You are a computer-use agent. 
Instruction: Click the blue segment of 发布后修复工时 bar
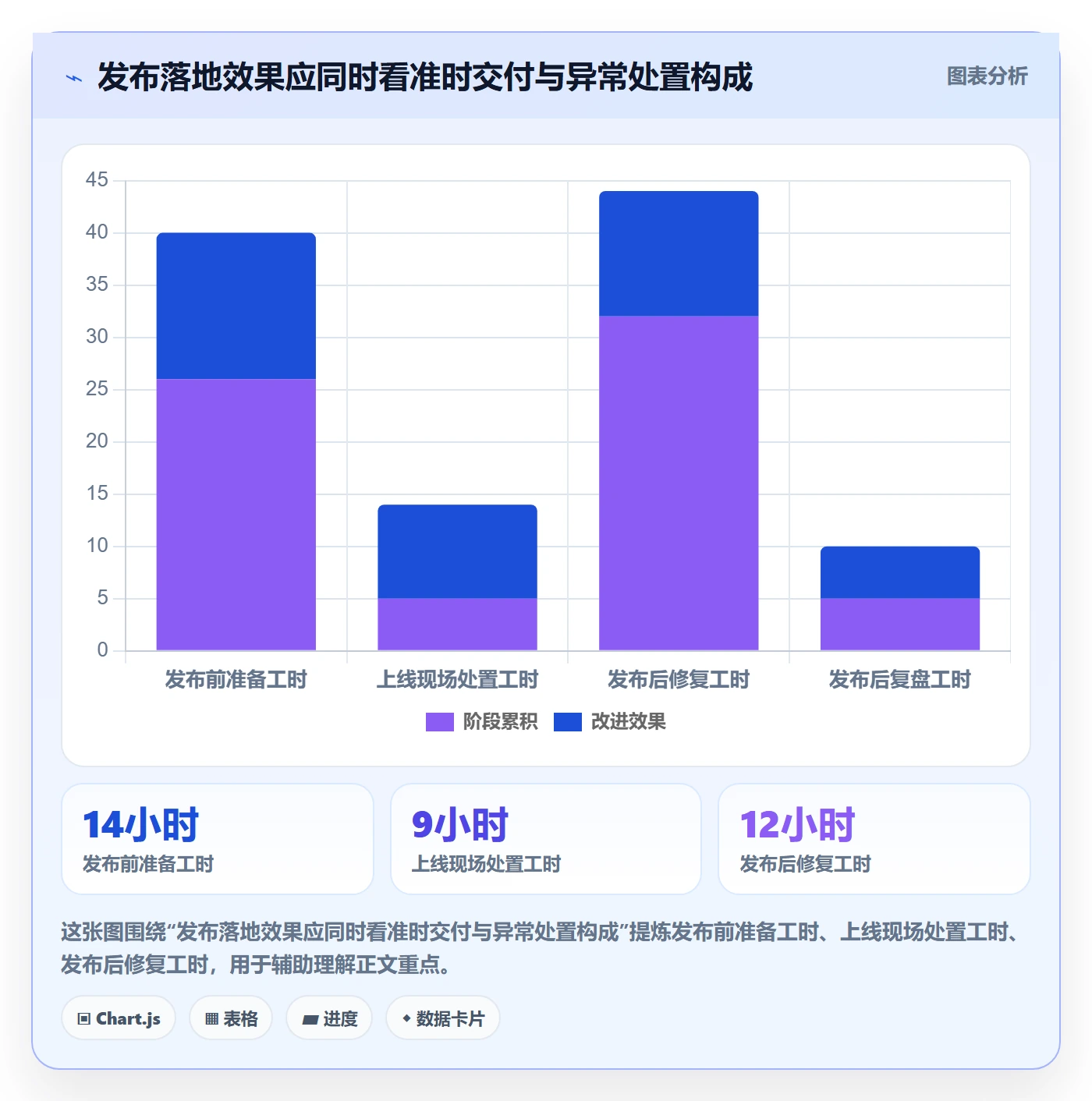coord(679,253)
